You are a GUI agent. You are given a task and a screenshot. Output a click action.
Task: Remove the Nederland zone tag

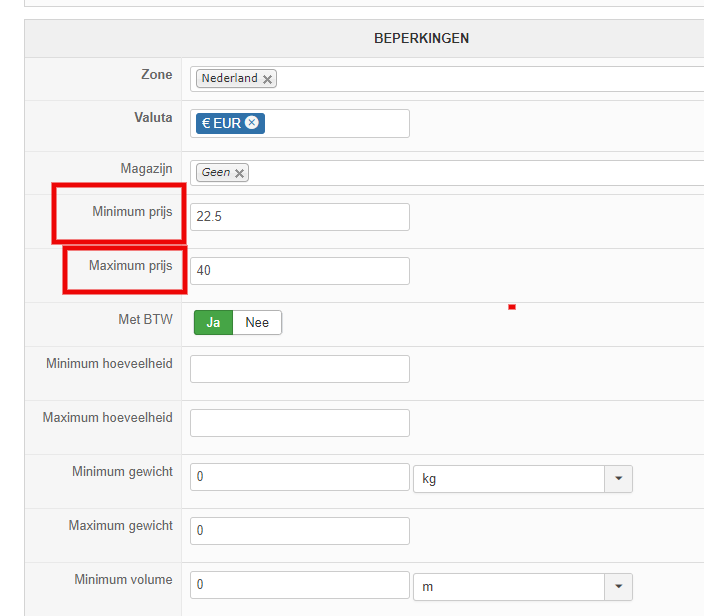click(268, 79)
